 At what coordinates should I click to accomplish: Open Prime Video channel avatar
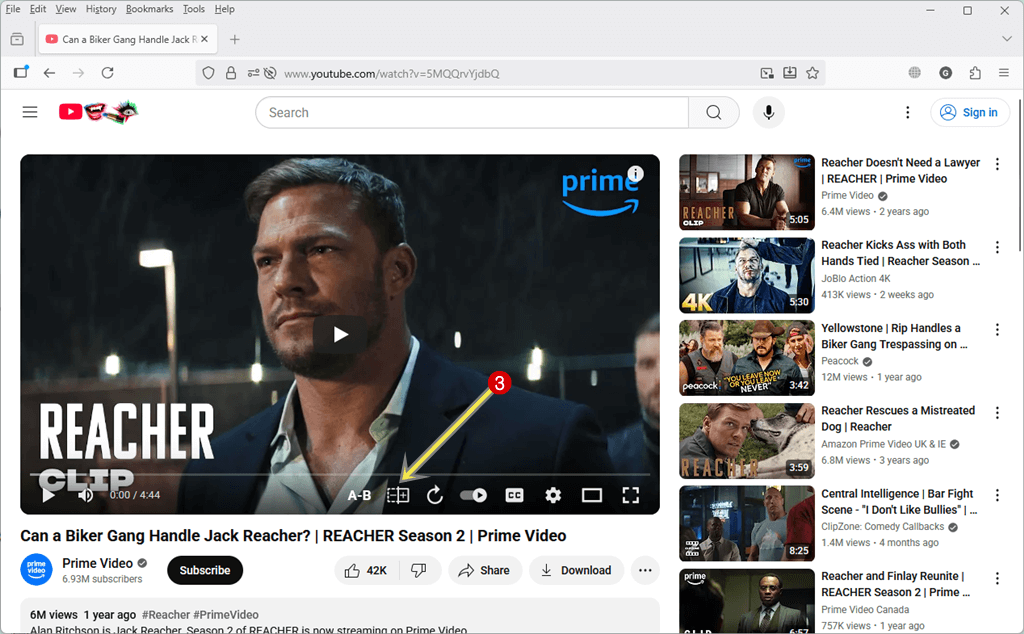pos(37,570)
